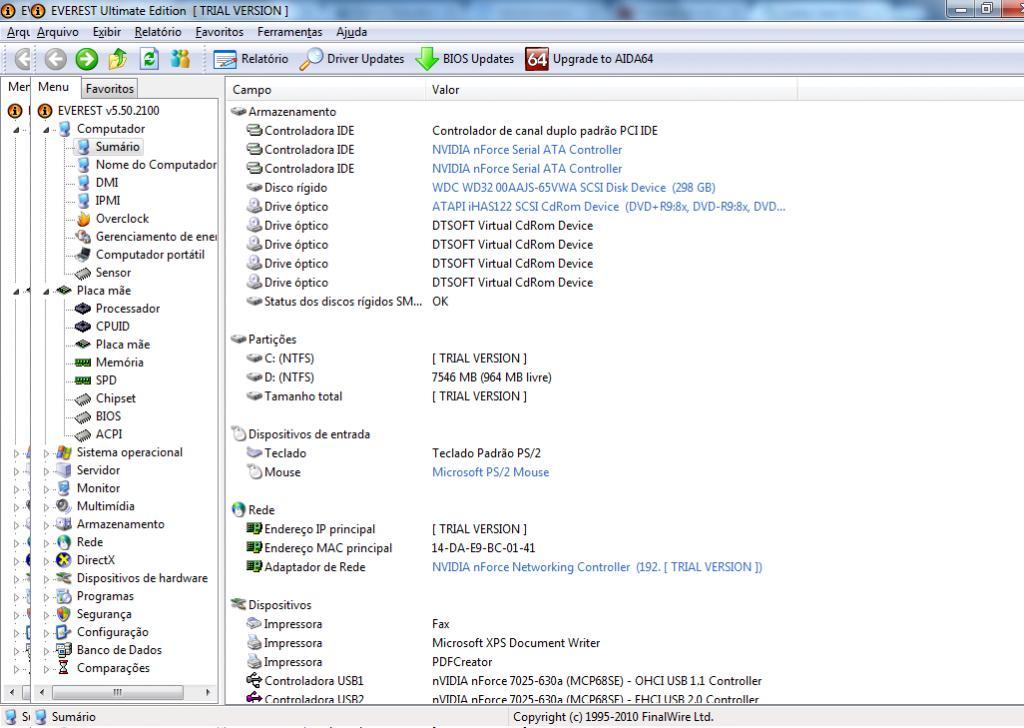Click the green Forward navigation arrow

(x=86, y=59)
